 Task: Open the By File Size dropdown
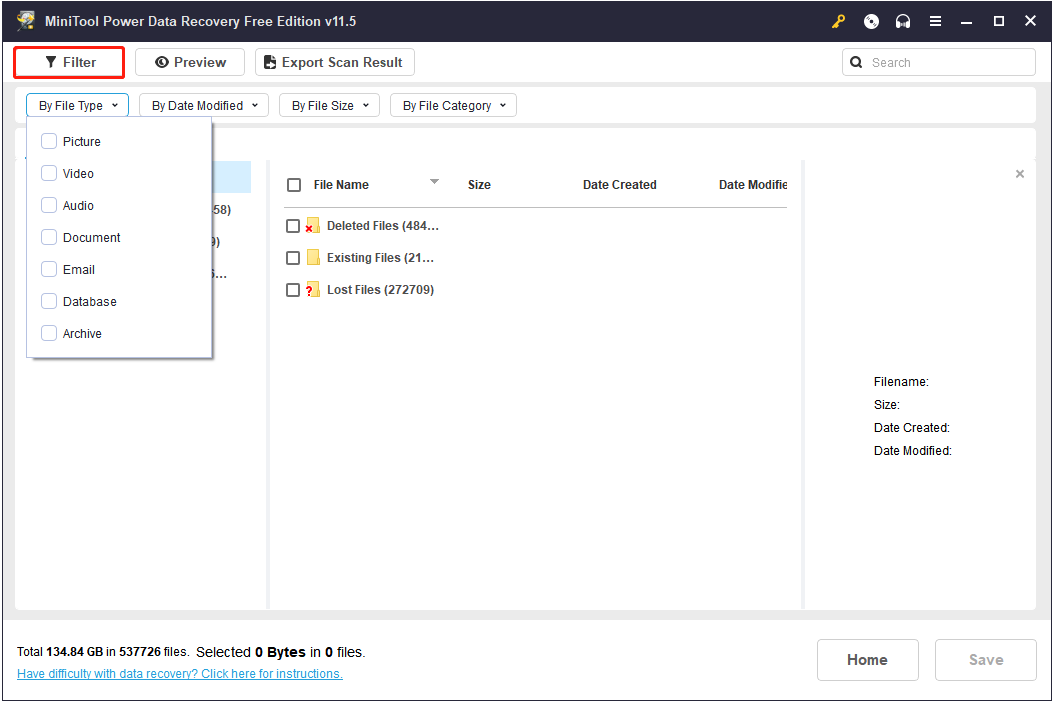tap(330, 106)
